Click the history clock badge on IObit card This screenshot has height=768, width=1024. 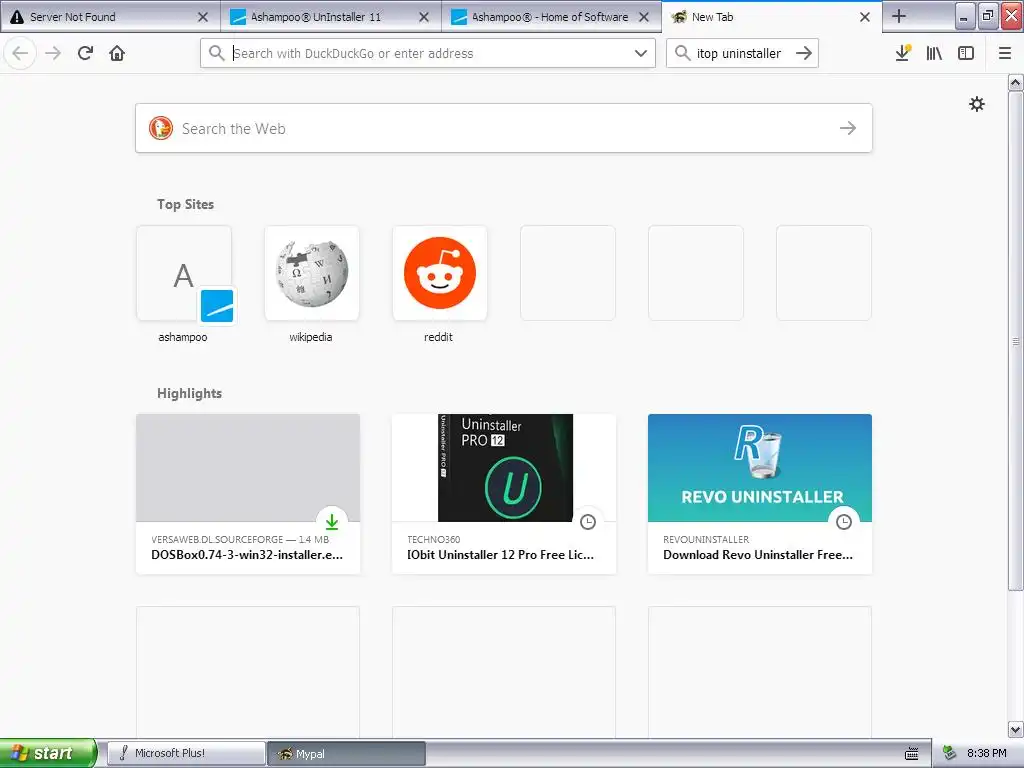point(588,521)
